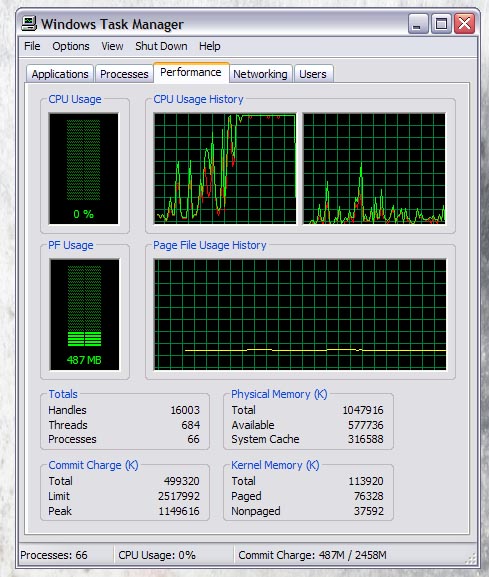The image size is (489, 577).
Task: Minimize the Task Manager window
Action: 418,24
